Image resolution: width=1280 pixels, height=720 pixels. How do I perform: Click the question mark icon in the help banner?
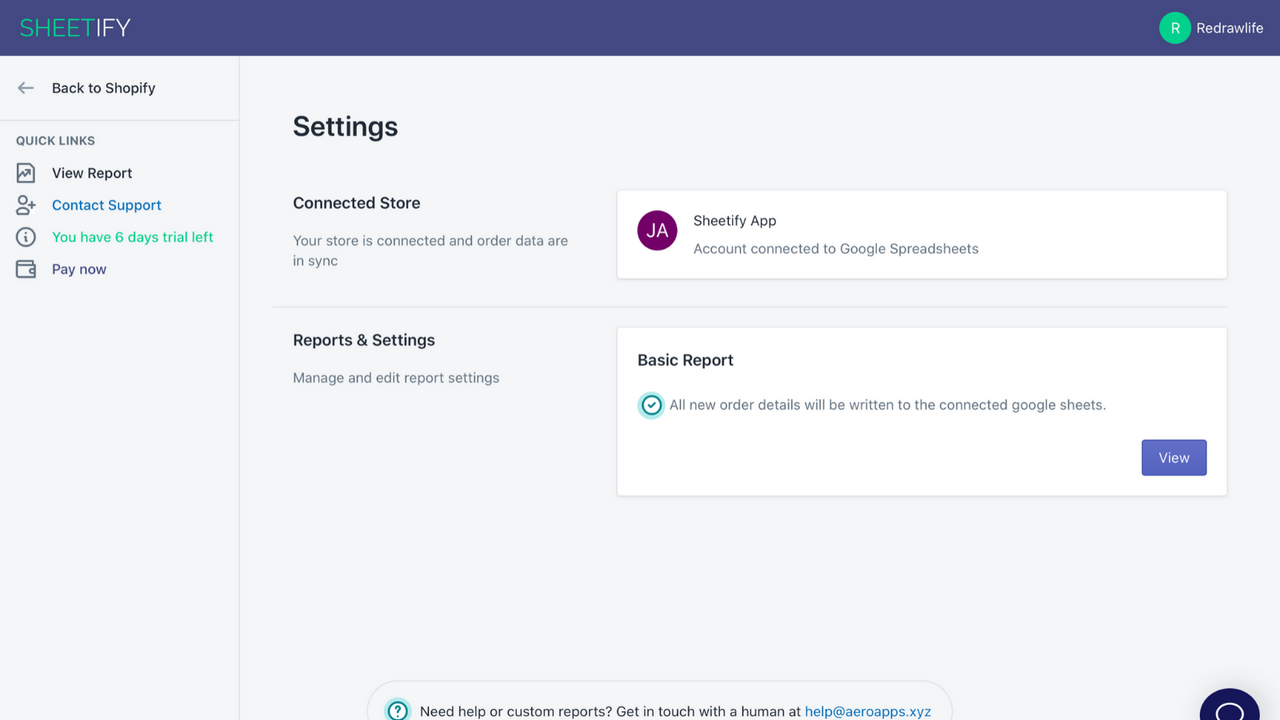397,710
